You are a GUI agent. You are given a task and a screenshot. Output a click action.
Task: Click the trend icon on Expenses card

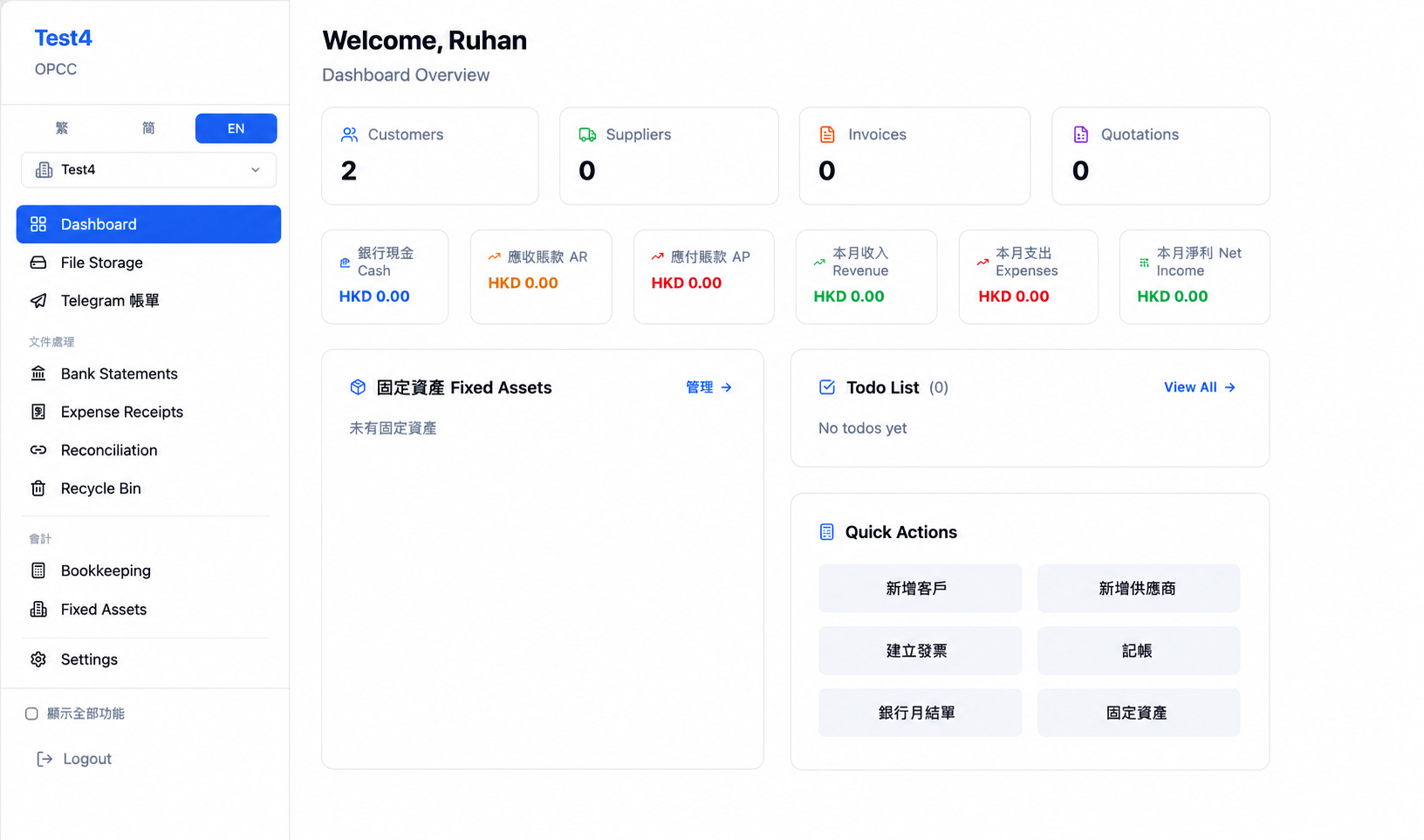(982, 262)
